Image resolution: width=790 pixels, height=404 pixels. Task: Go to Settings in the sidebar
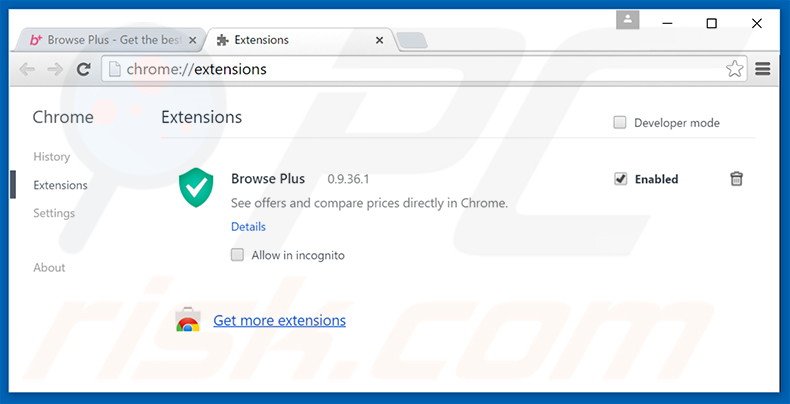coord(54,213)
